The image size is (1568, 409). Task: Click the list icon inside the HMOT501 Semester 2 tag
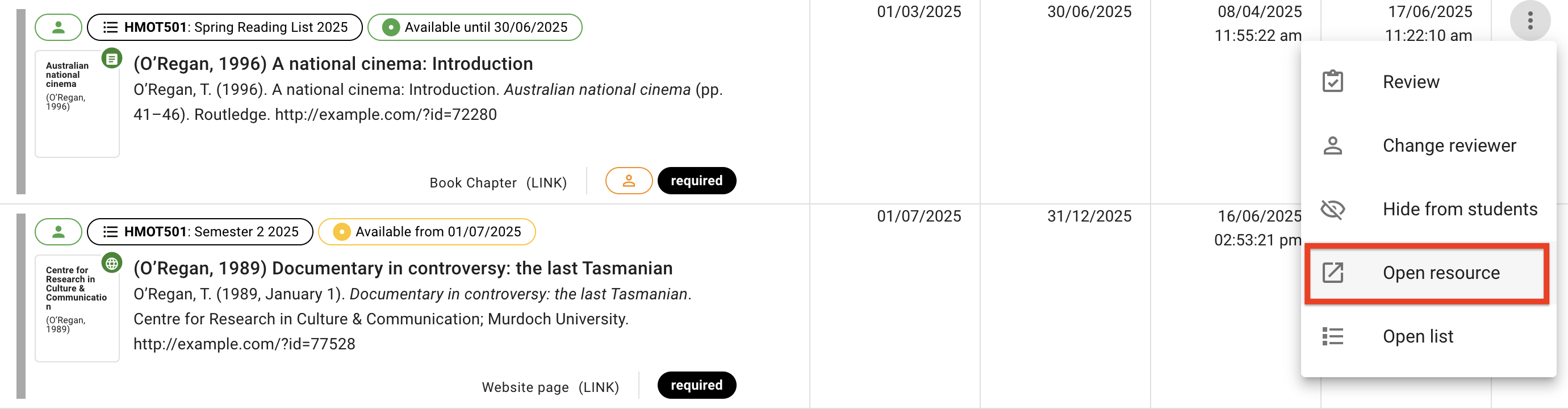tap(110, 231)
